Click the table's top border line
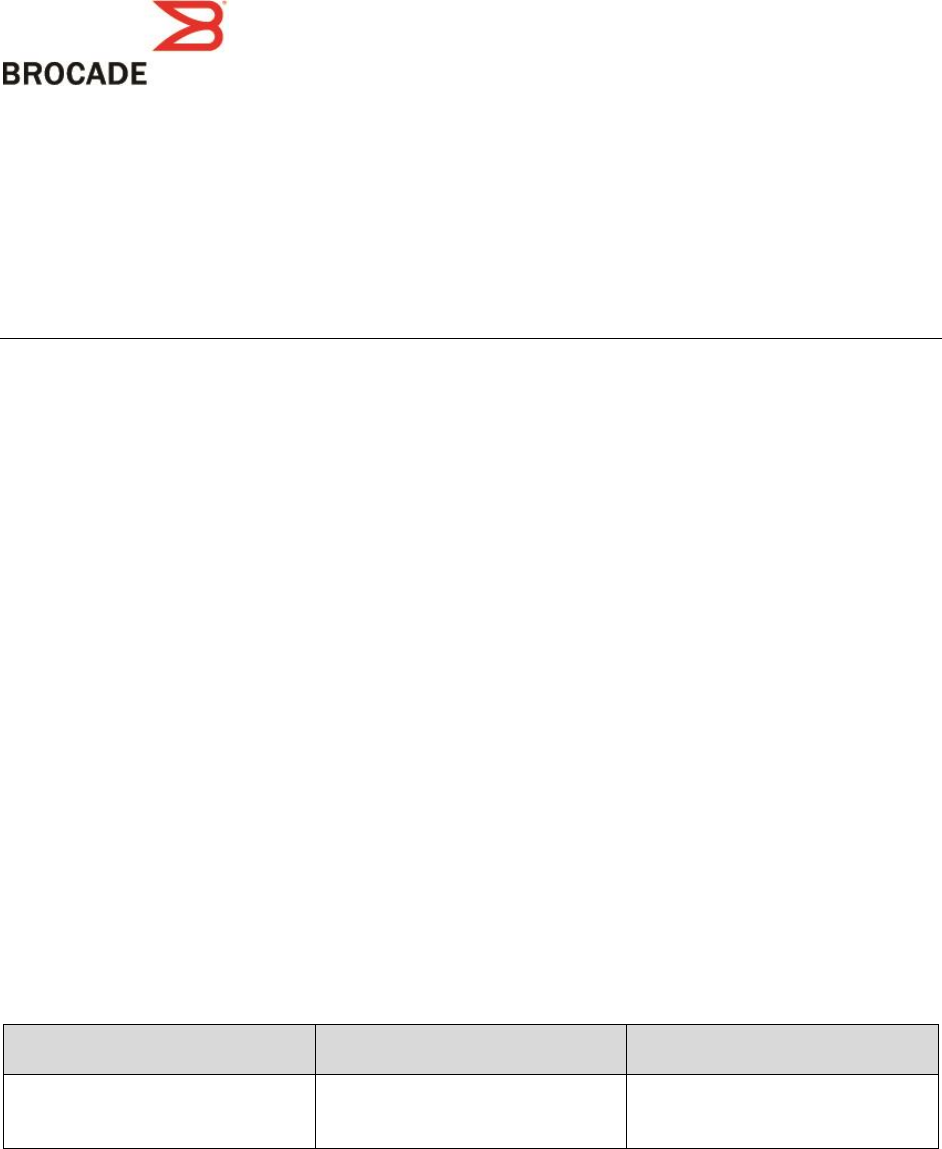 coord(471,1024)
